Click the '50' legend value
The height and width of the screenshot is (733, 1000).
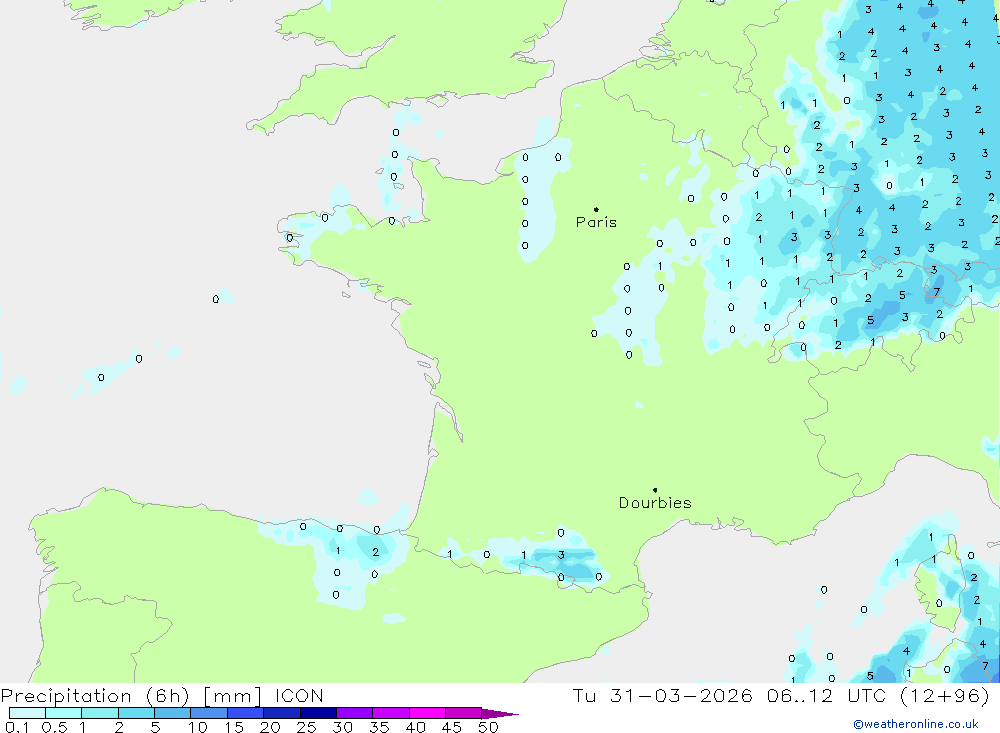click(488, 727)
